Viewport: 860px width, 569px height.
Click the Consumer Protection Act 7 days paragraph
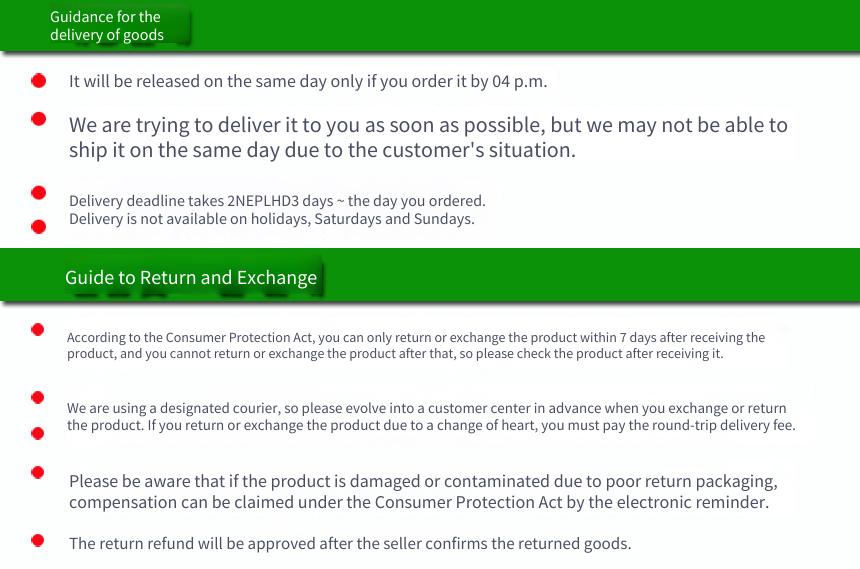(x=416, y=345)
